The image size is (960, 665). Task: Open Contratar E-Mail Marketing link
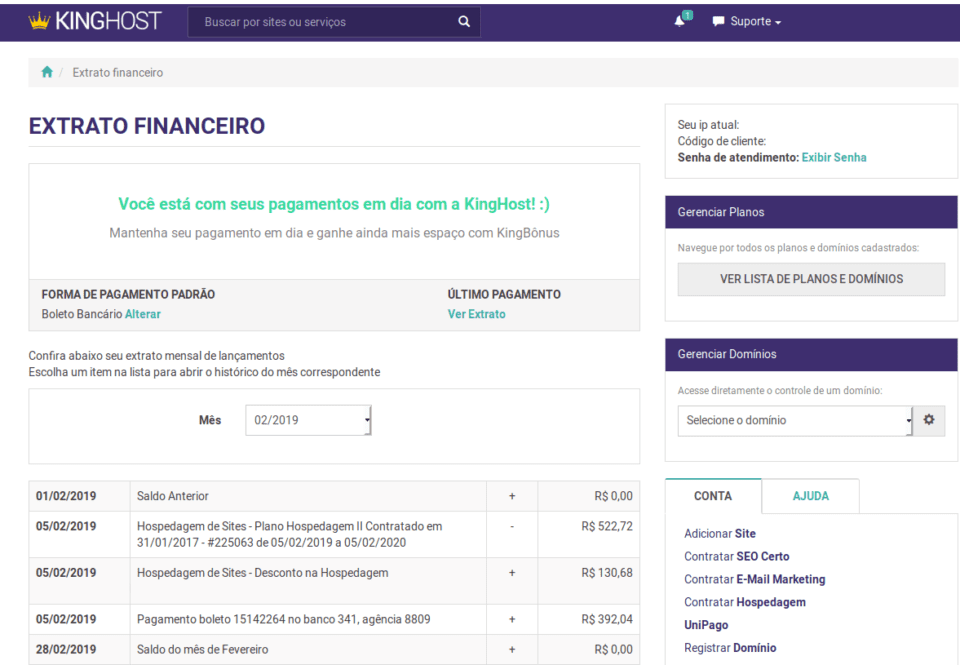tap(754, 579)
